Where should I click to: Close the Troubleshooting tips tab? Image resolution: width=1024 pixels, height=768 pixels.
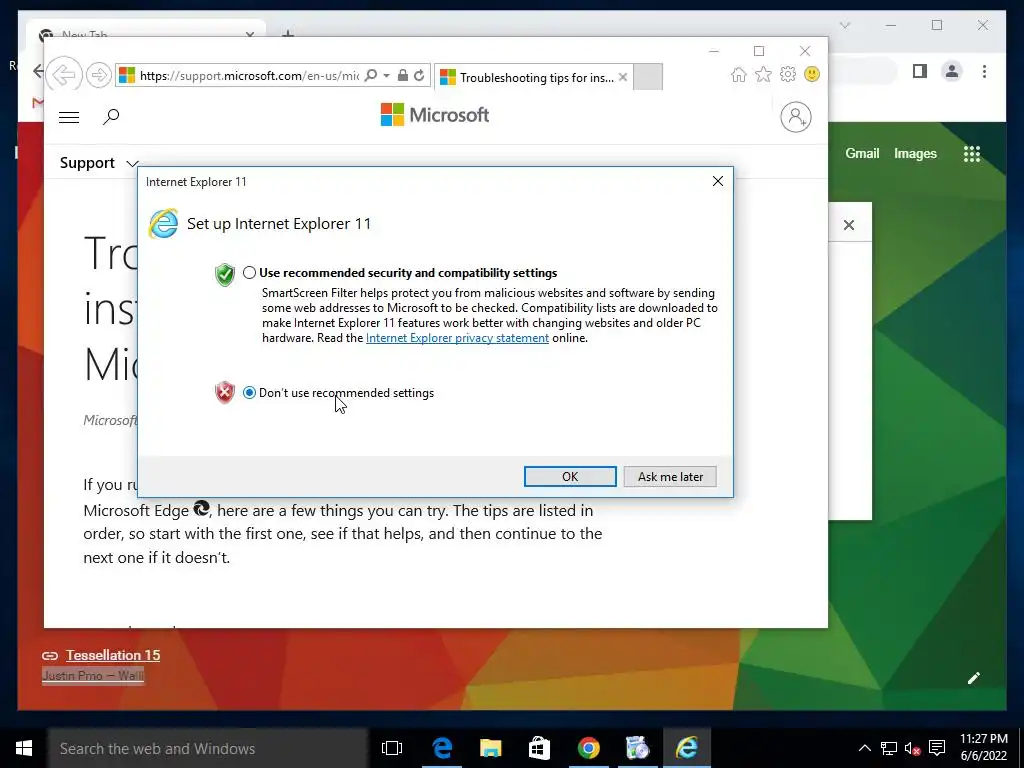click(623, 77)
